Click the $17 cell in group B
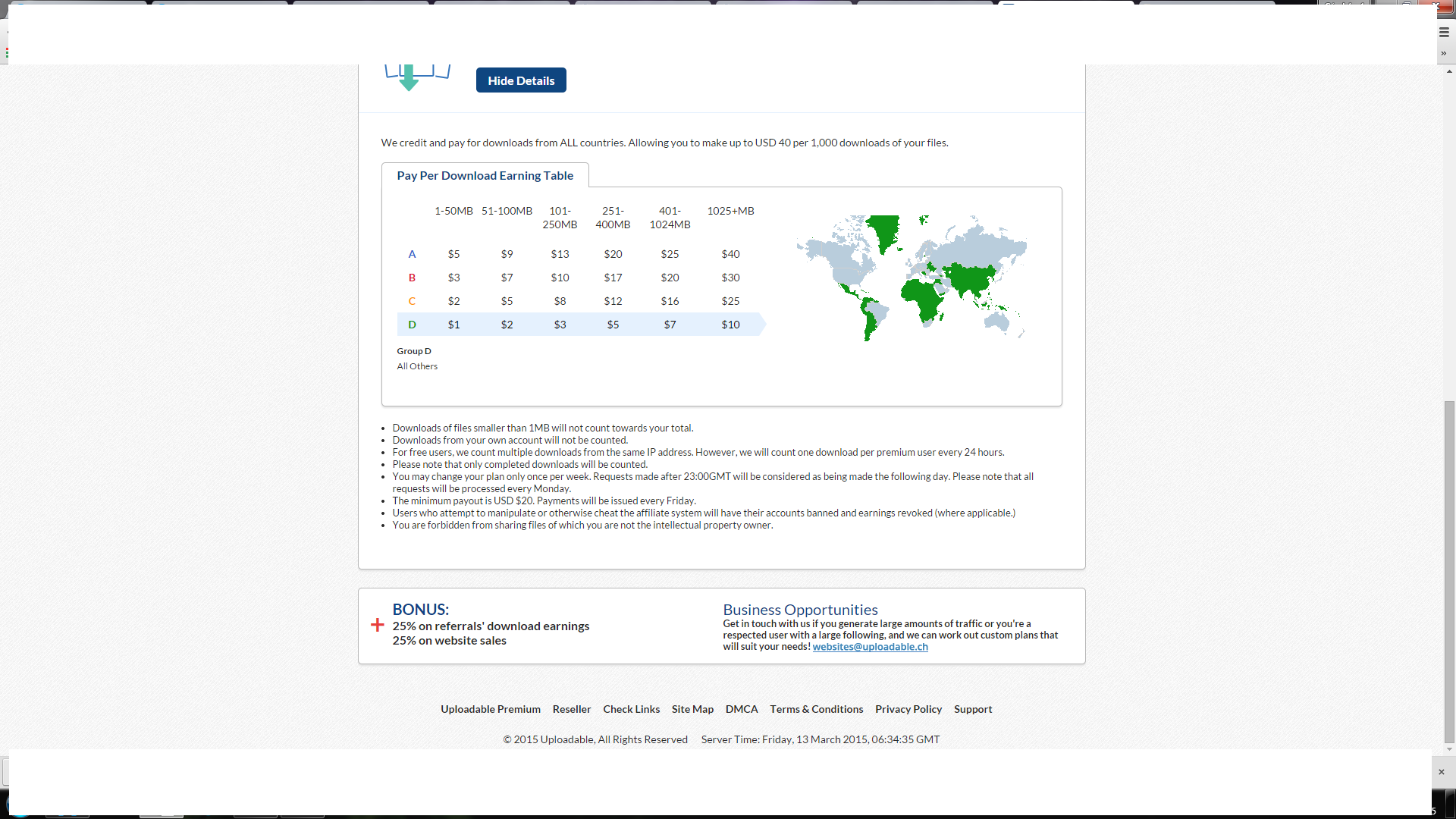 [x=613, y=278]
